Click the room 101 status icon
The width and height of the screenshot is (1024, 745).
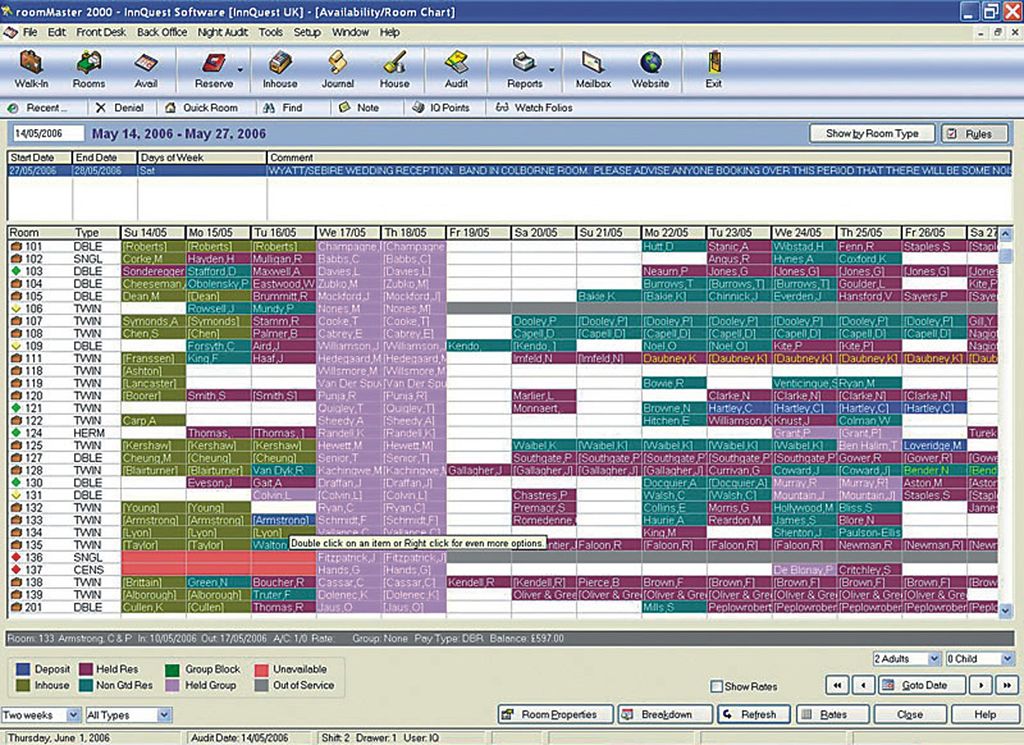point(16,246)
